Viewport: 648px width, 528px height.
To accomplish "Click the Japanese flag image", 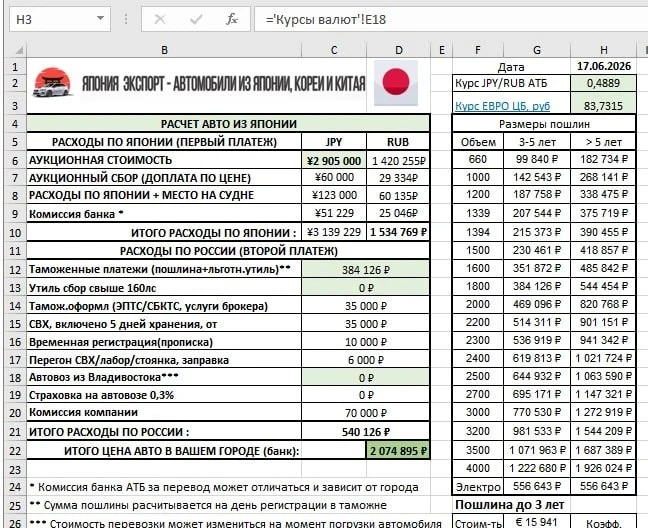I will pyautogui.click(x=396, y=83).
